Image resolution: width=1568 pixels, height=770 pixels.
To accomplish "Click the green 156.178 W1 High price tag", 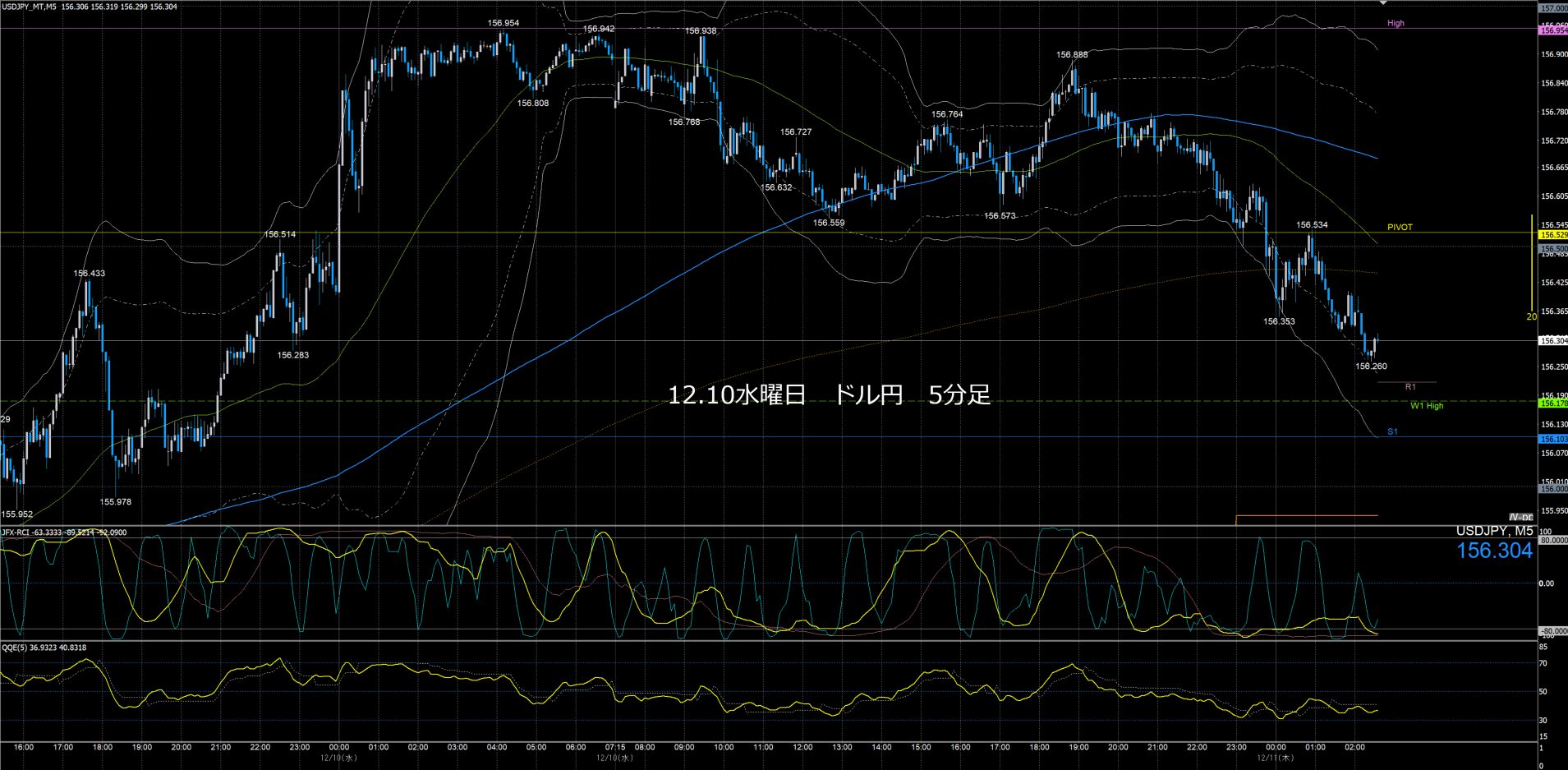I will [1552, 403].
